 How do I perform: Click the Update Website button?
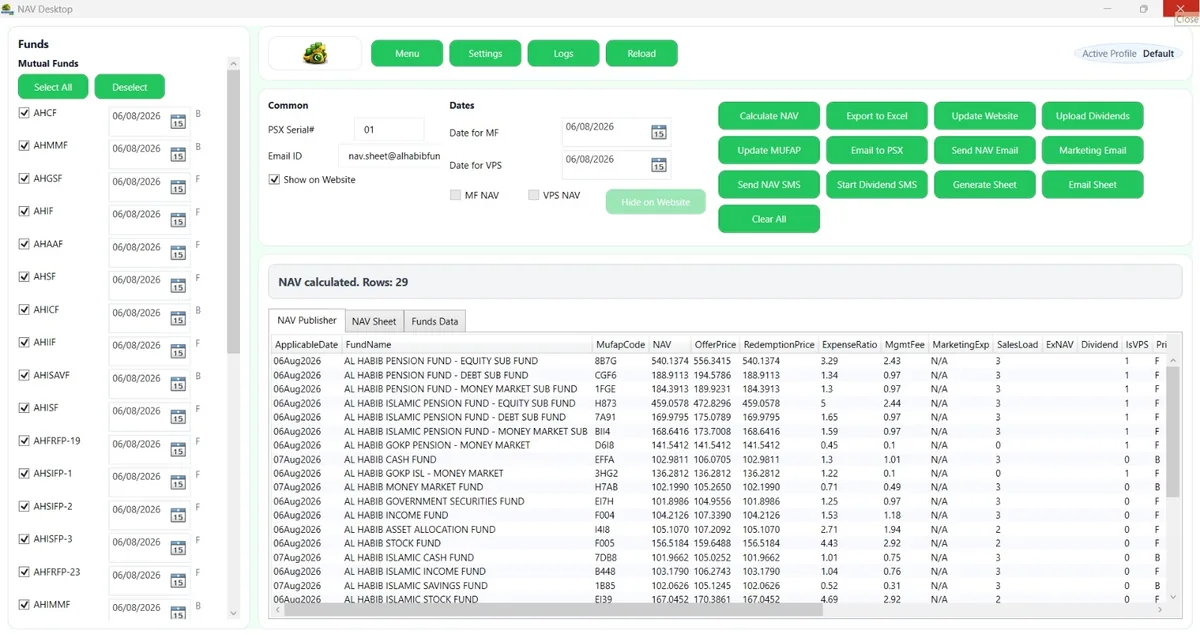(985, 116)
